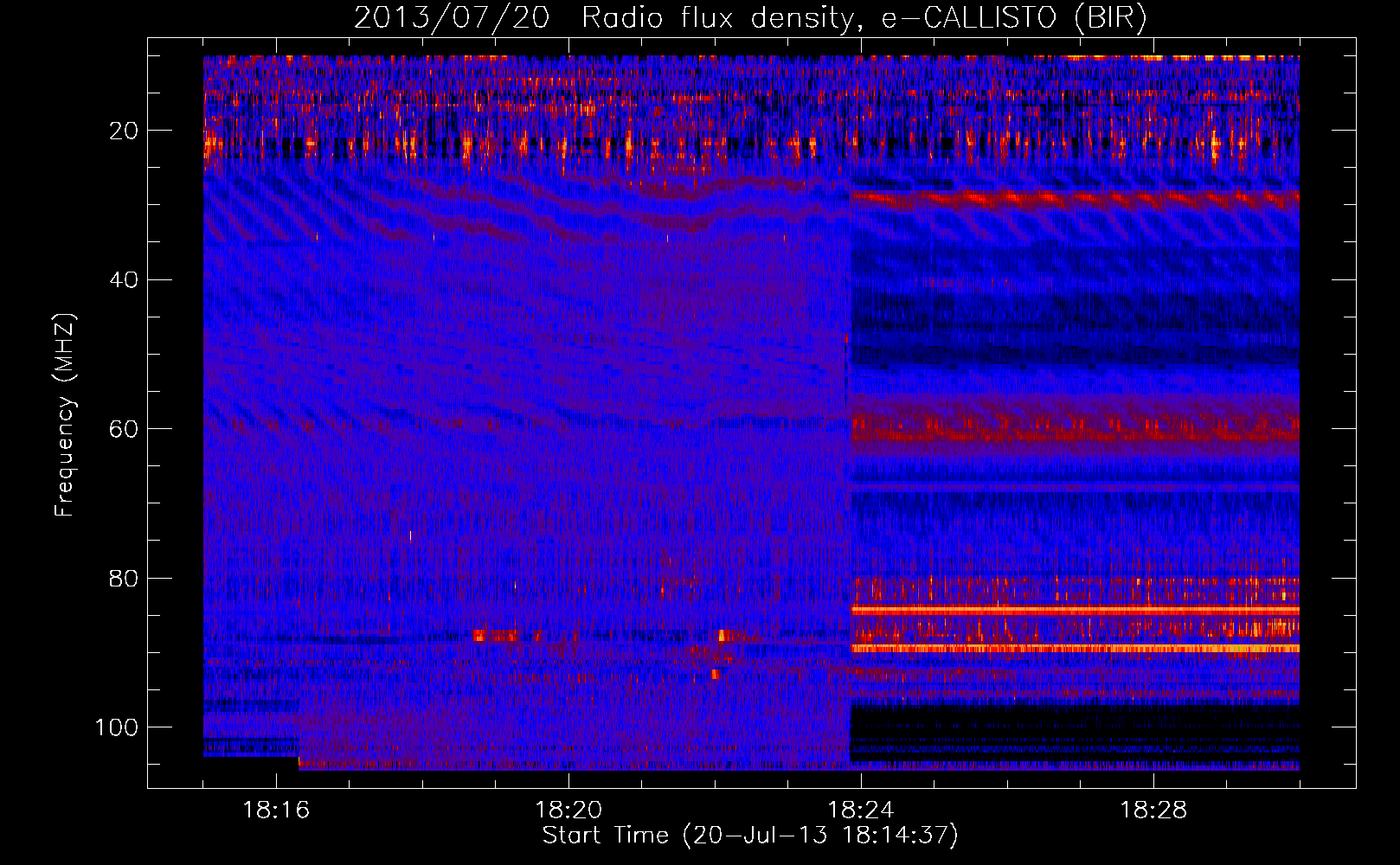Click the '18:16' time tick label
Image resolution: width=1400 pixels, height=865 pixels.
276,811
